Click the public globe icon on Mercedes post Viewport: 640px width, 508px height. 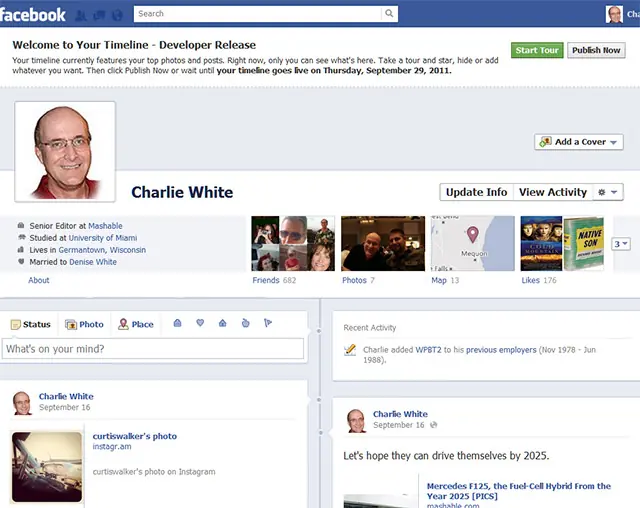(433, 425)
